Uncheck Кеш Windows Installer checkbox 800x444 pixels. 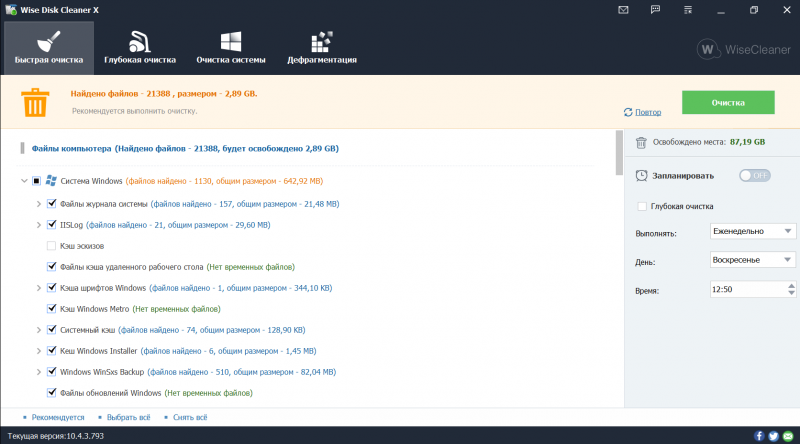point(51,351)
